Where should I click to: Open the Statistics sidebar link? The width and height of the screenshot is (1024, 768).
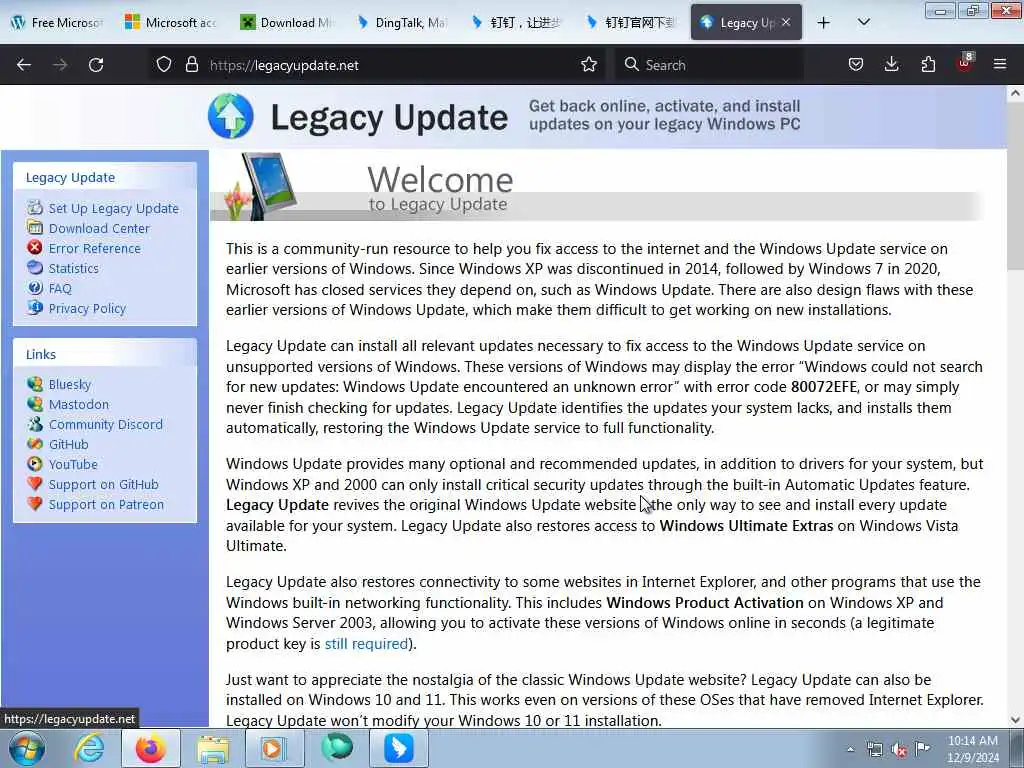74,268
